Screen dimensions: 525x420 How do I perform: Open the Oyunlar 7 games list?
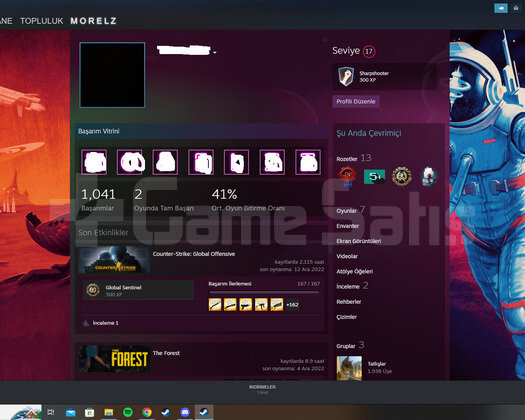tap(351, 210)
